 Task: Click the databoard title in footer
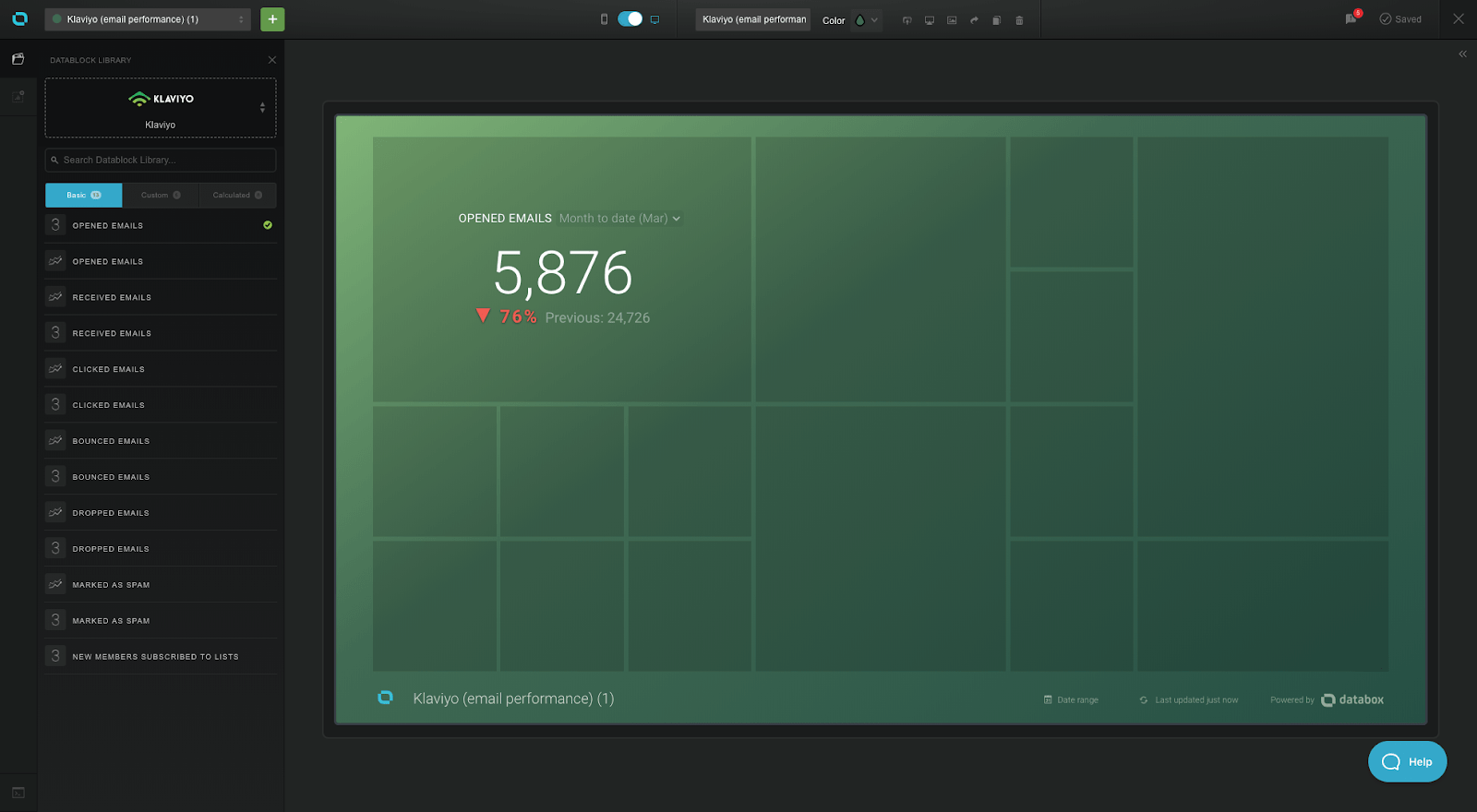(513, 699)
